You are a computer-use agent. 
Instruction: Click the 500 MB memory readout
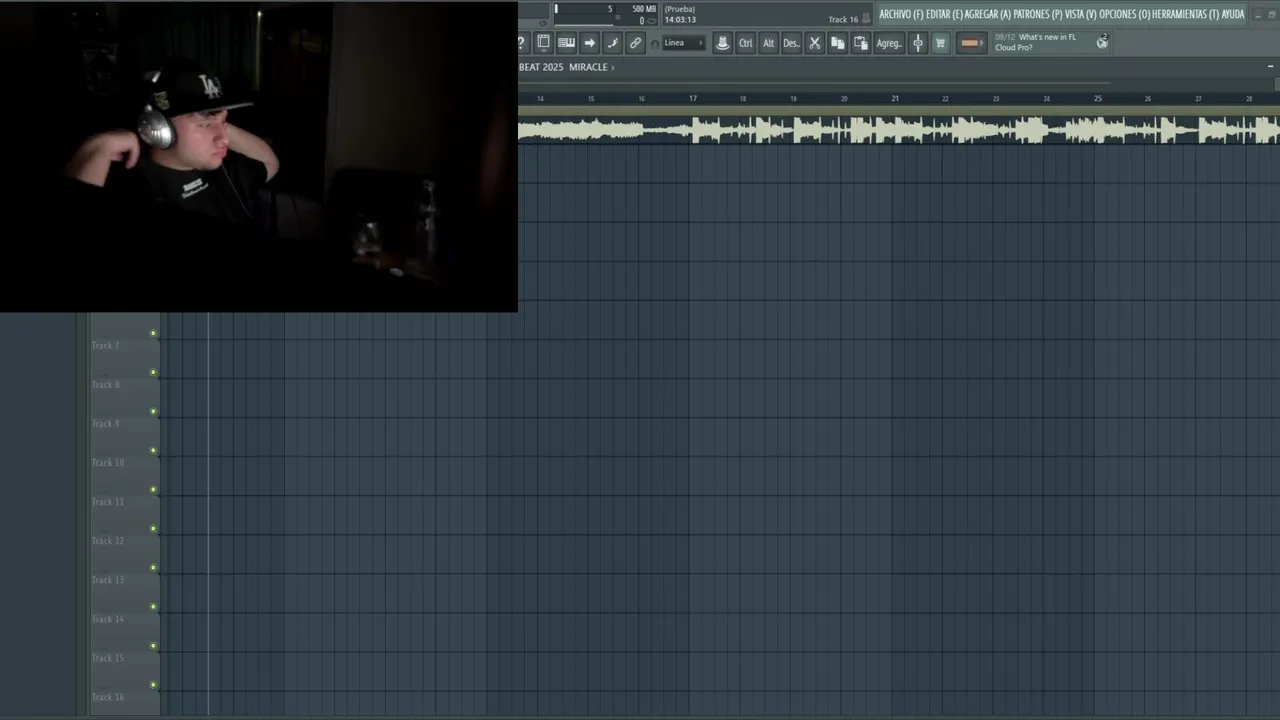tap(644, 9)
